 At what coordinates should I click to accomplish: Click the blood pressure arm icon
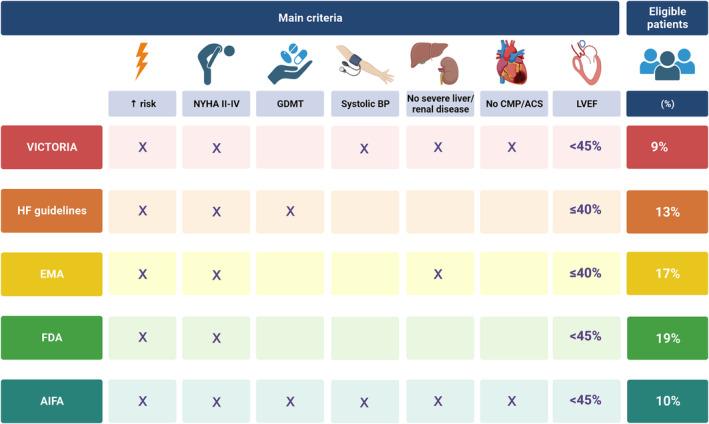(x=364, y=64)
